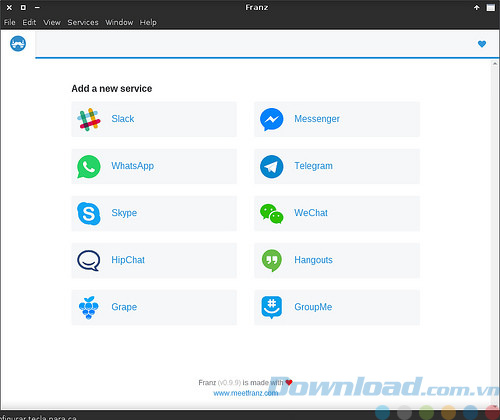Open the Services menu
Viewport: 500px width, 420px height.
pyautogui.click(x=83, y=22)
